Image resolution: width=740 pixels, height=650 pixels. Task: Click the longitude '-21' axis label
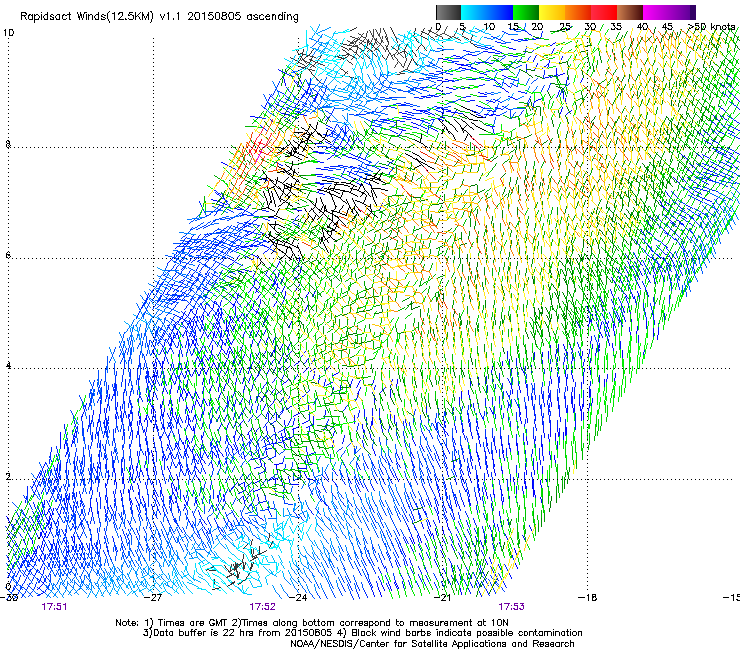click(443, 598)
